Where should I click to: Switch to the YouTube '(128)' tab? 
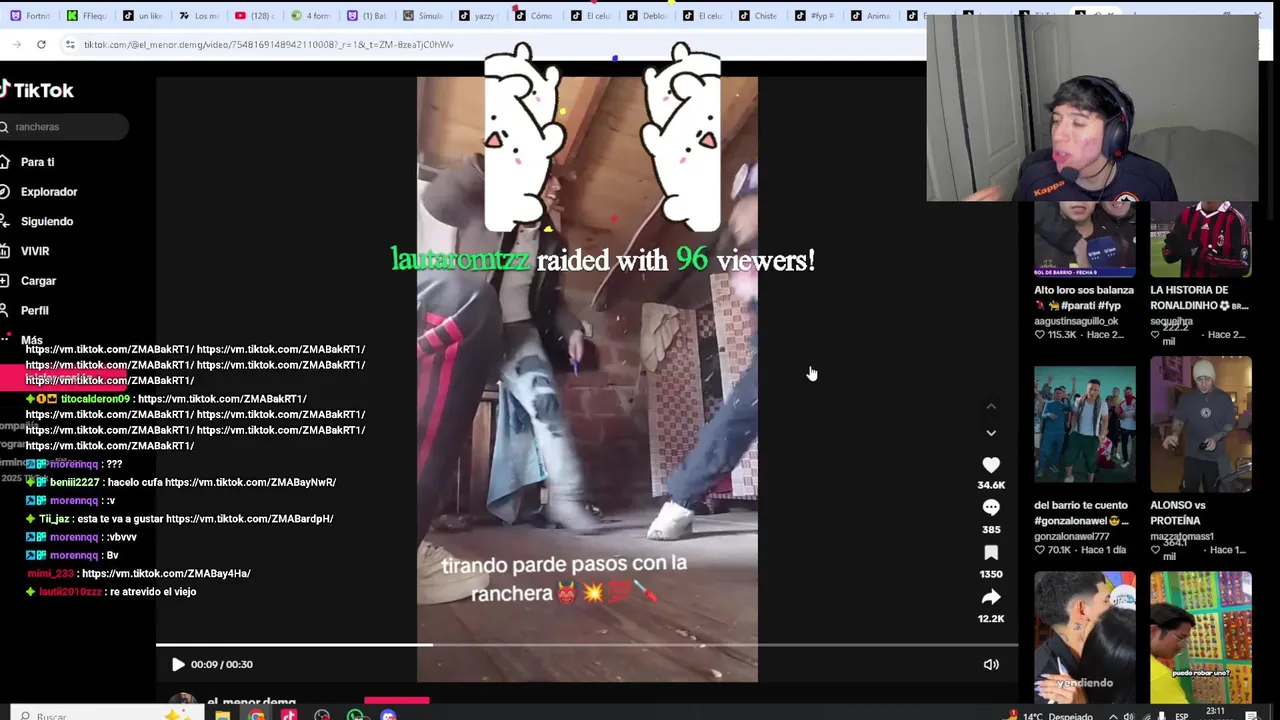255,16
